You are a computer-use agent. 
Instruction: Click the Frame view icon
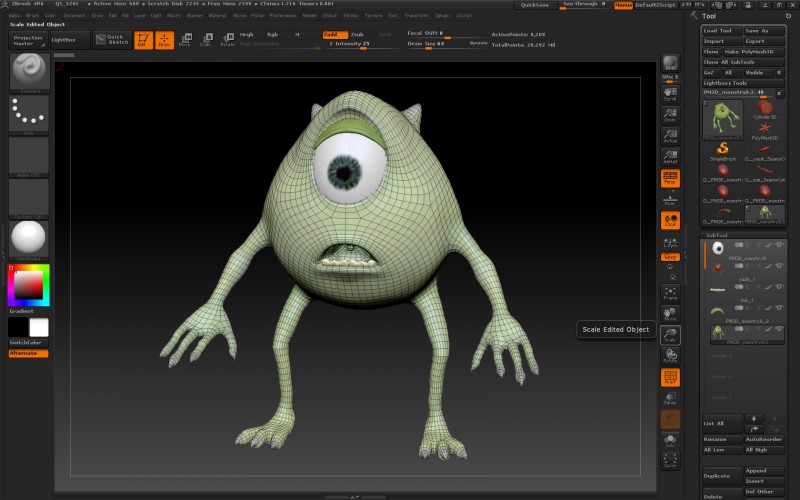tap(670, 294)
